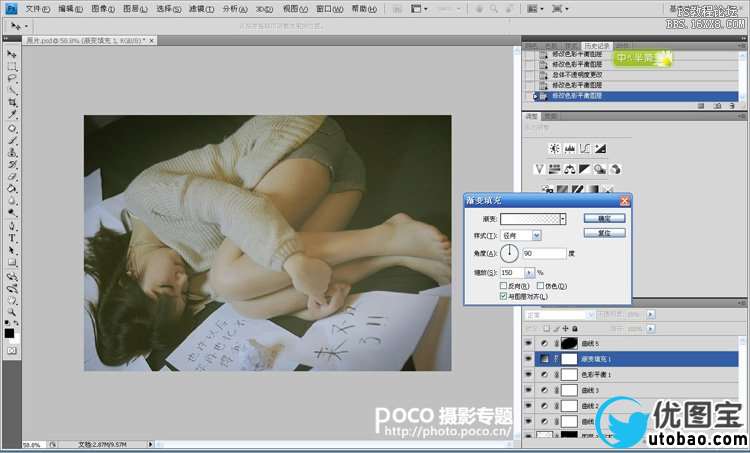Image resolution: width=750 pixels, height=453 pixels.
Task: Click 复位 (Reset) in gradient fill dialog
Action: click(605, 233)
